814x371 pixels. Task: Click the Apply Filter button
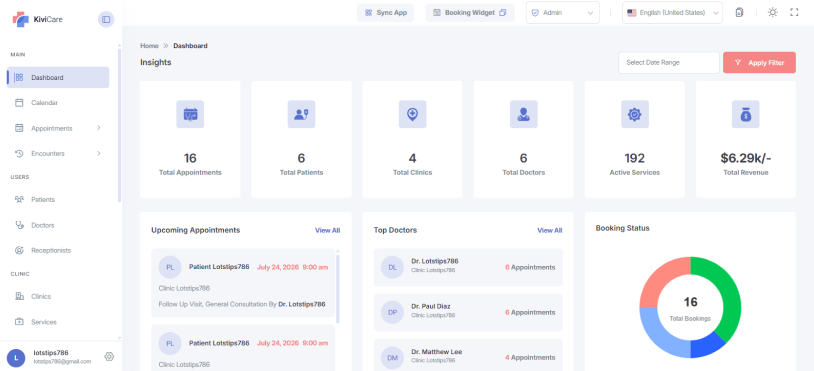pyautogui.click(x=759, y=62)
